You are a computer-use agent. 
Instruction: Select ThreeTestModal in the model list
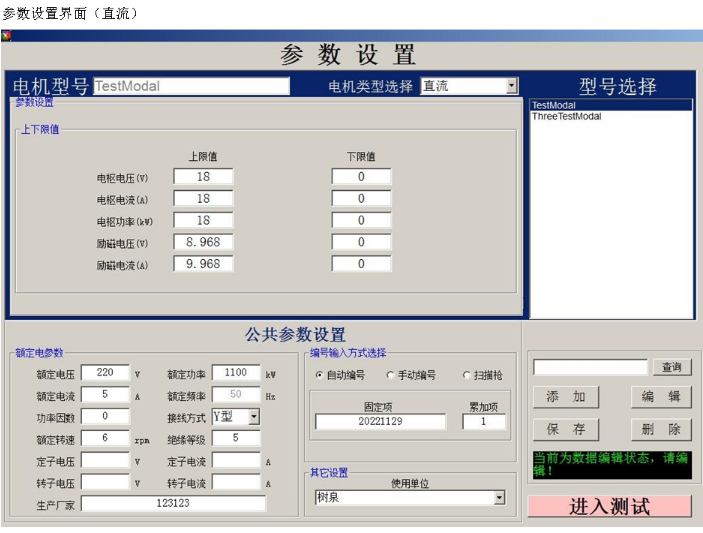[x=566, y=117]
